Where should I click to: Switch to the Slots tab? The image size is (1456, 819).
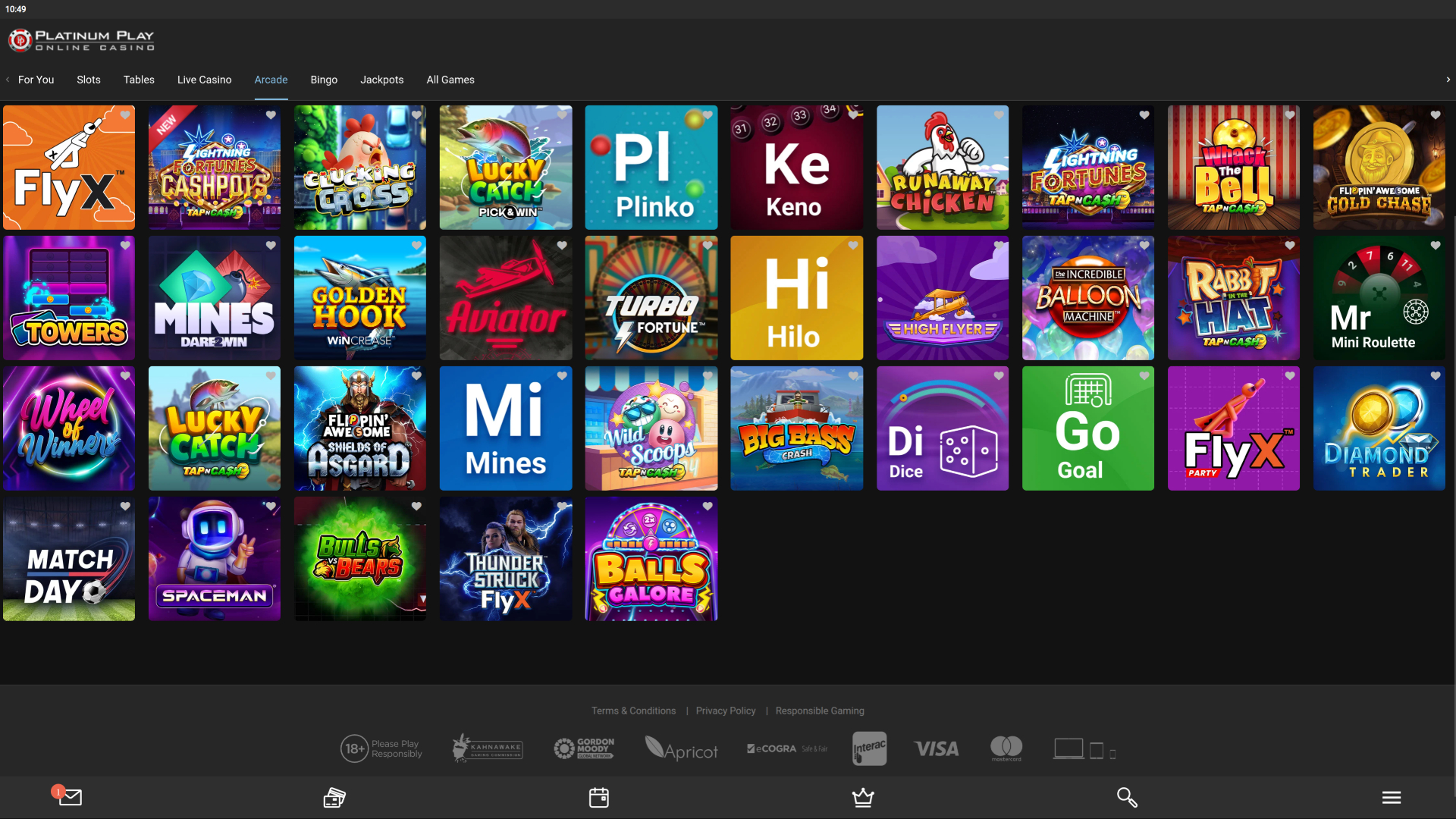coord(88,80)
